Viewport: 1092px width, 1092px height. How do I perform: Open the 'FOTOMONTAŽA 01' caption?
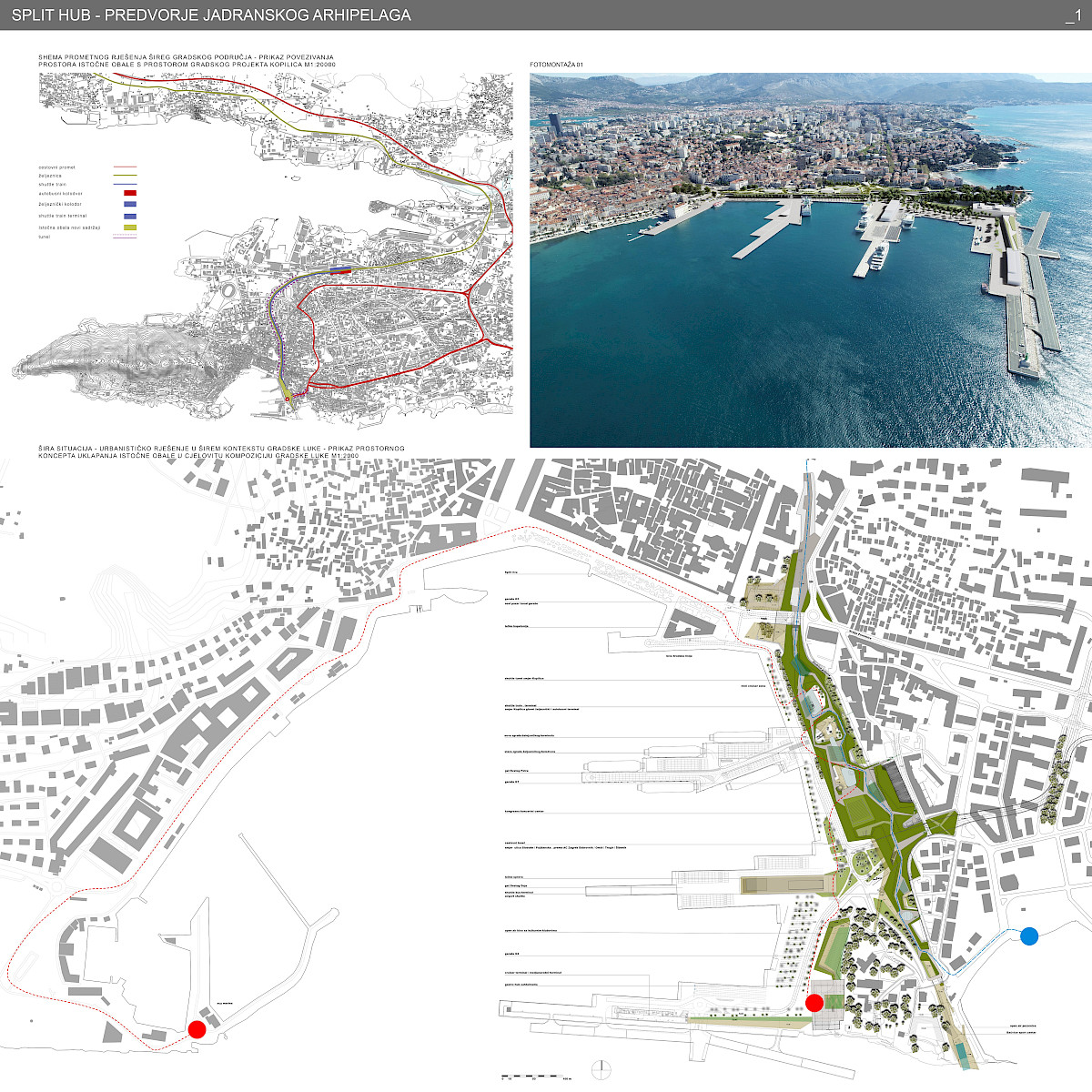coord(555,66)
